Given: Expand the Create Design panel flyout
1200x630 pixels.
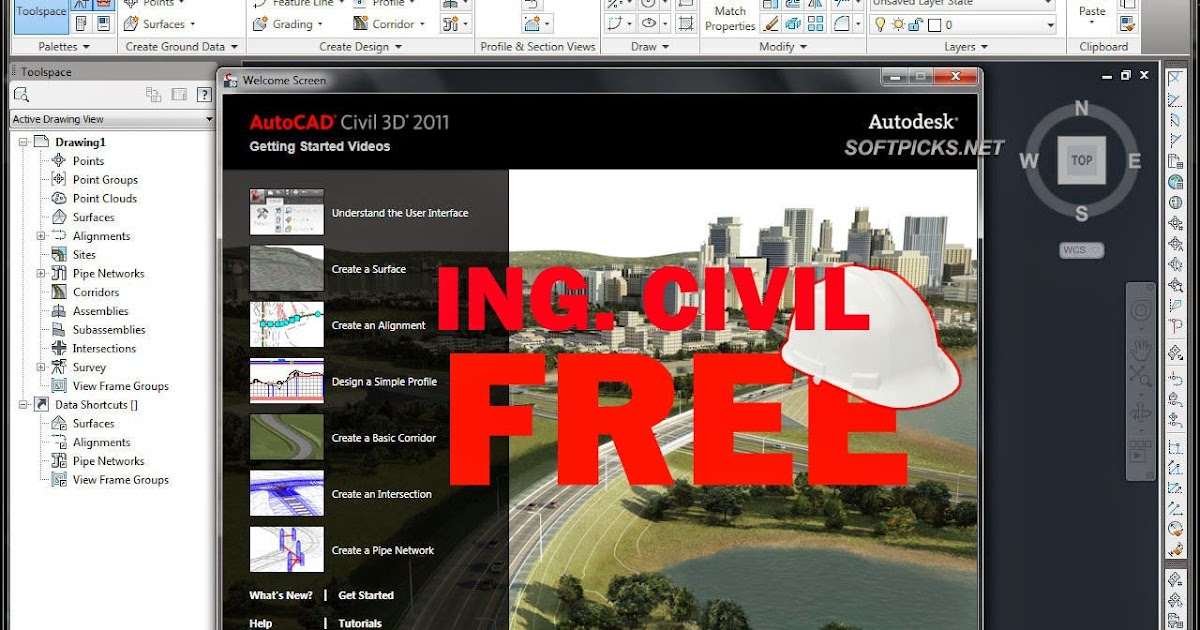Looking at the screenshot, I should pos(359,47).
